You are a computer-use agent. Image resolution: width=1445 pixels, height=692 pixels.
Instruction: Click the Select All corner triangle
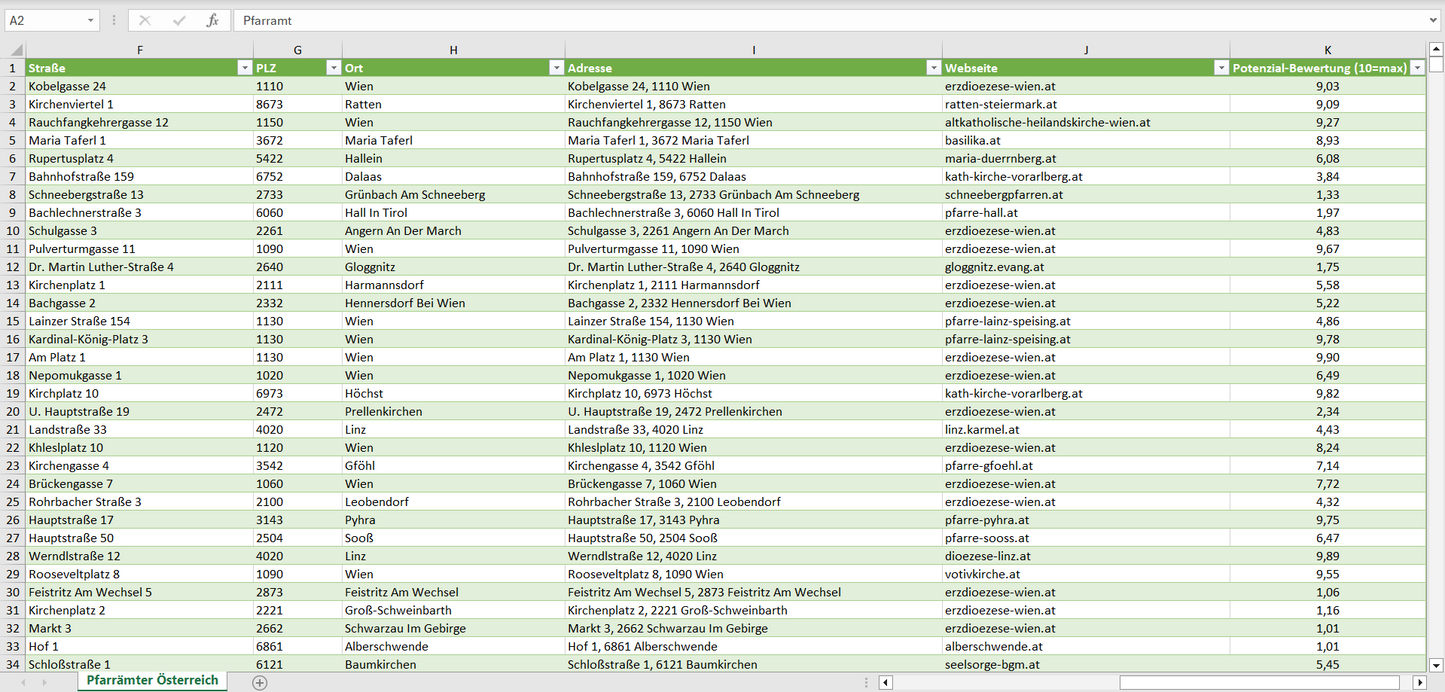pos(13,50)
